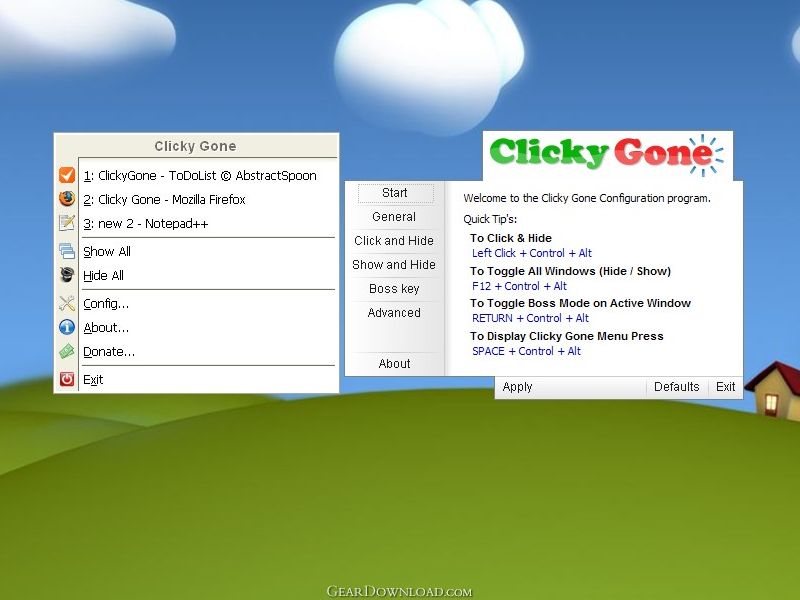Click the Show All windows icon
The height and width of the screenshot is (600, 800).
tap(67, 251)
